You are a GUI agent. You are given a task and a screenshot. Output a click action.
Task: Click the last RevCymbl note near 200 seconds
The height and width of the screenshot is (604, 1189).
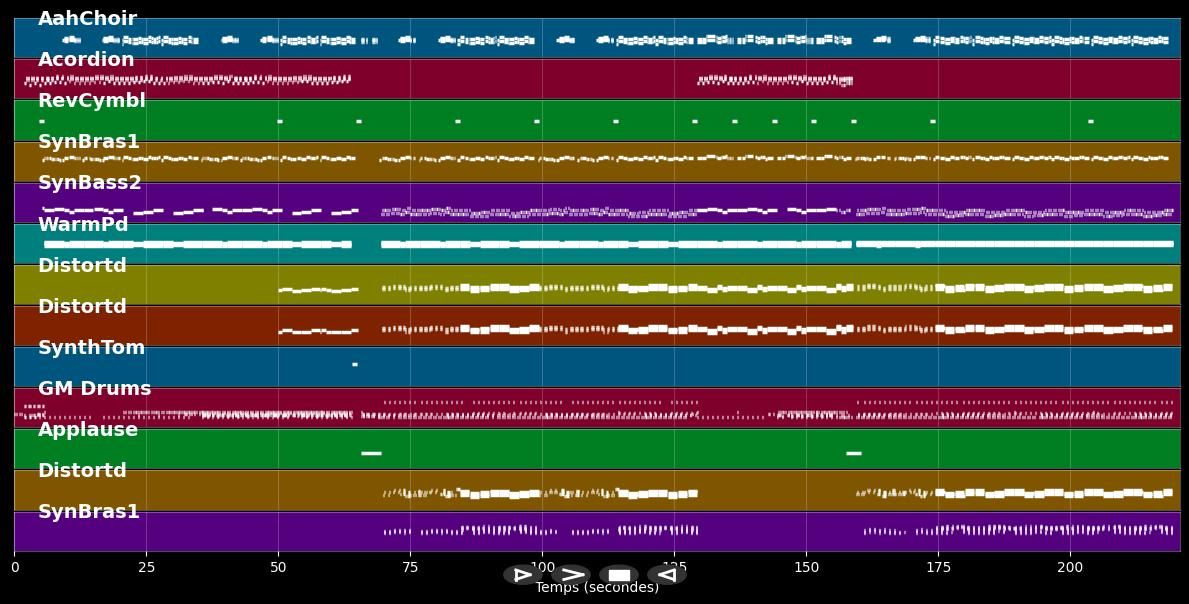(1090, 121)
